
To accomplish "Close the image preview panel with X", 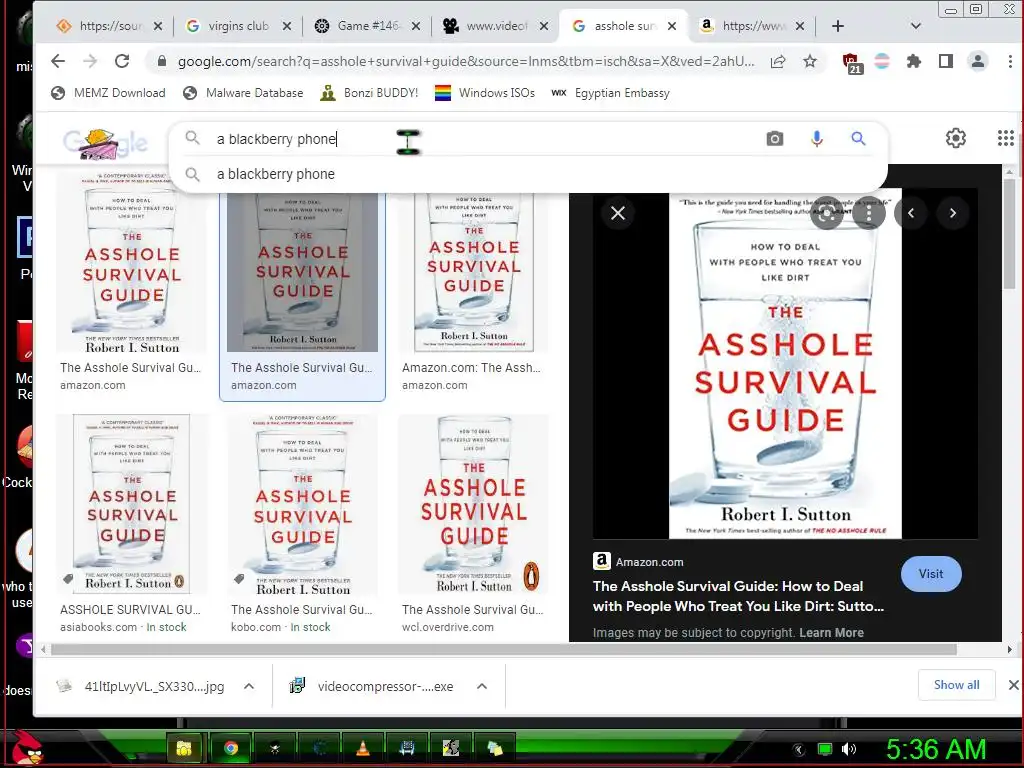I will click(618, 213).
